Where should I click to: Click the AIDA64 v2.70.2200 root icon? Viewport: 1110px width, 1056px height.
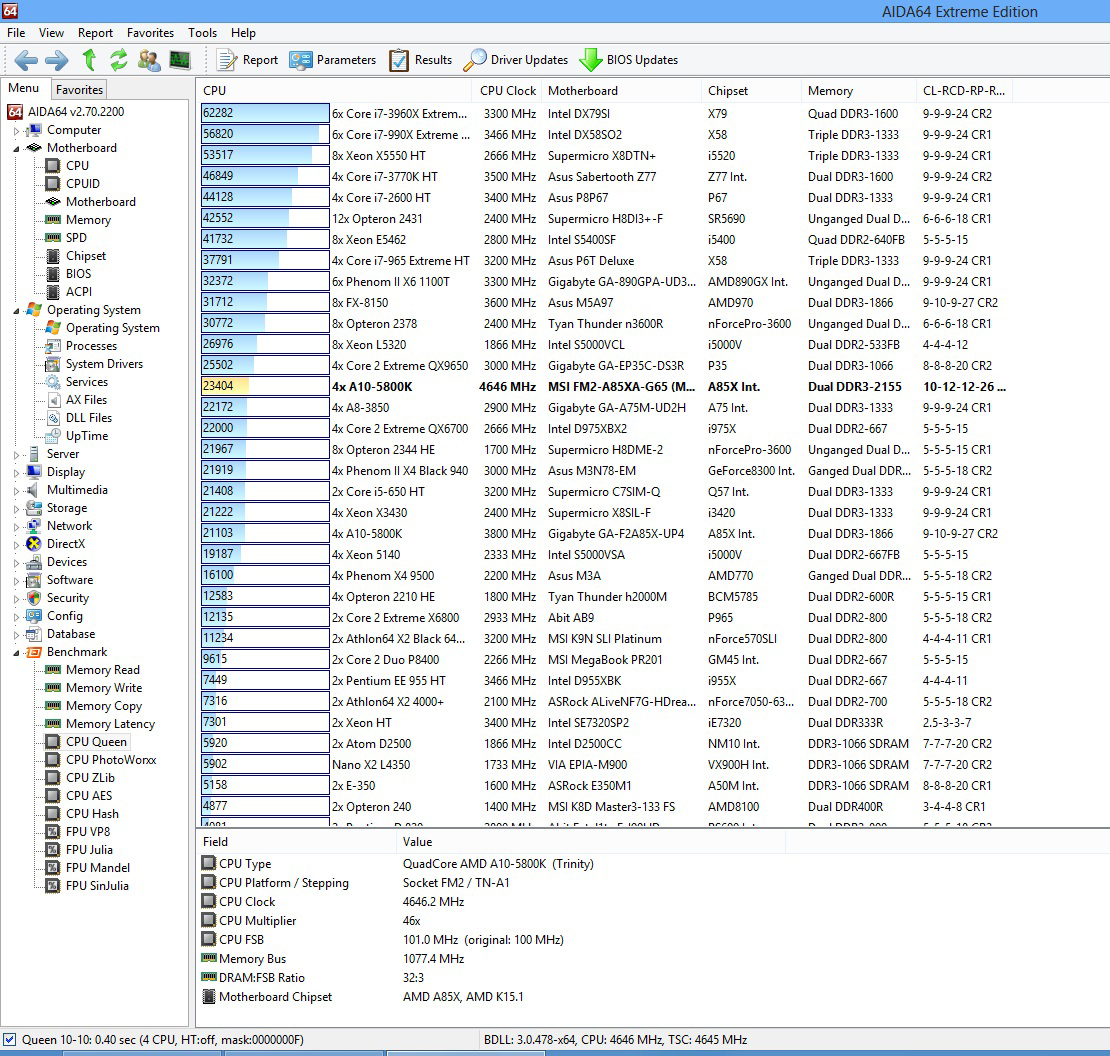[x=15, y=112]
